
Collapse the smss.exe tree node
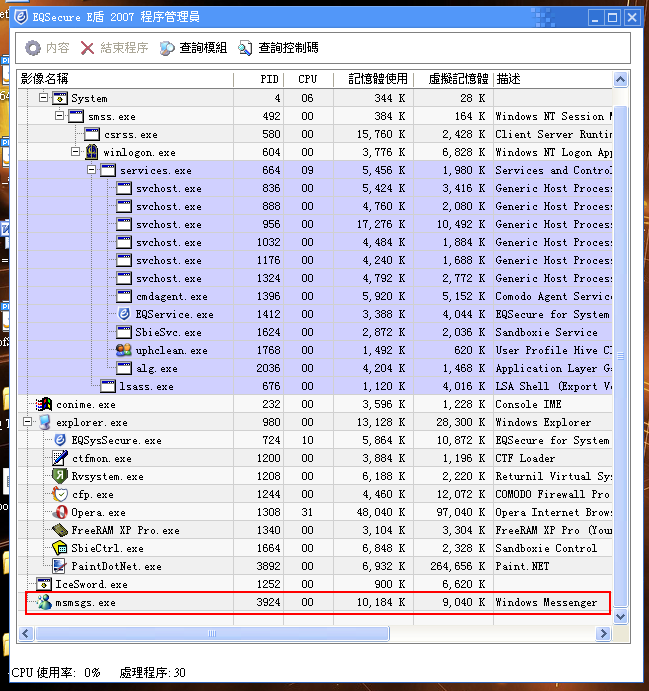[x=59, y=115]
